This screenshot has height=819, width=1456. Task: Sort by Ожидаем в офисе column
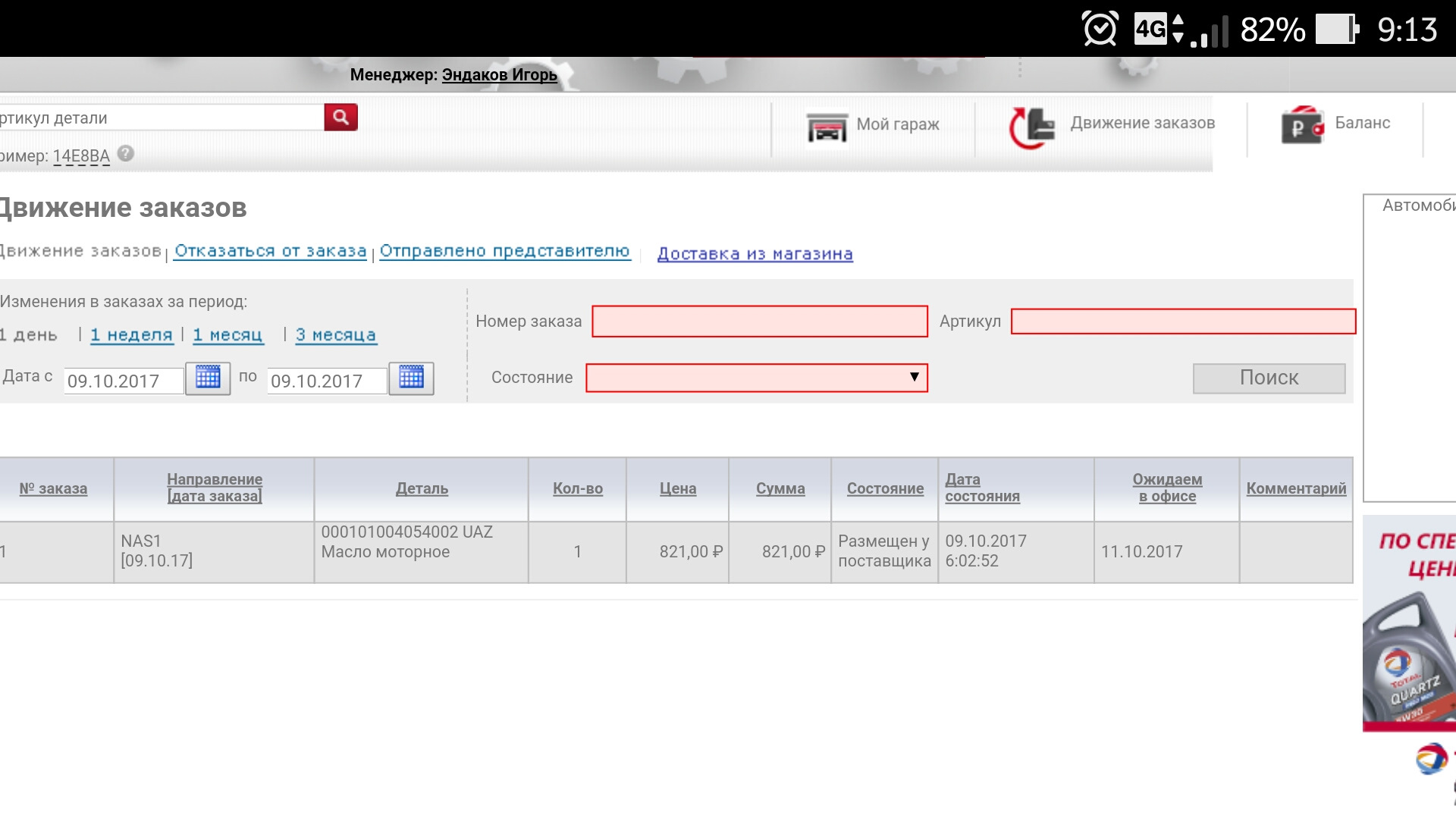coord(1167,488)
